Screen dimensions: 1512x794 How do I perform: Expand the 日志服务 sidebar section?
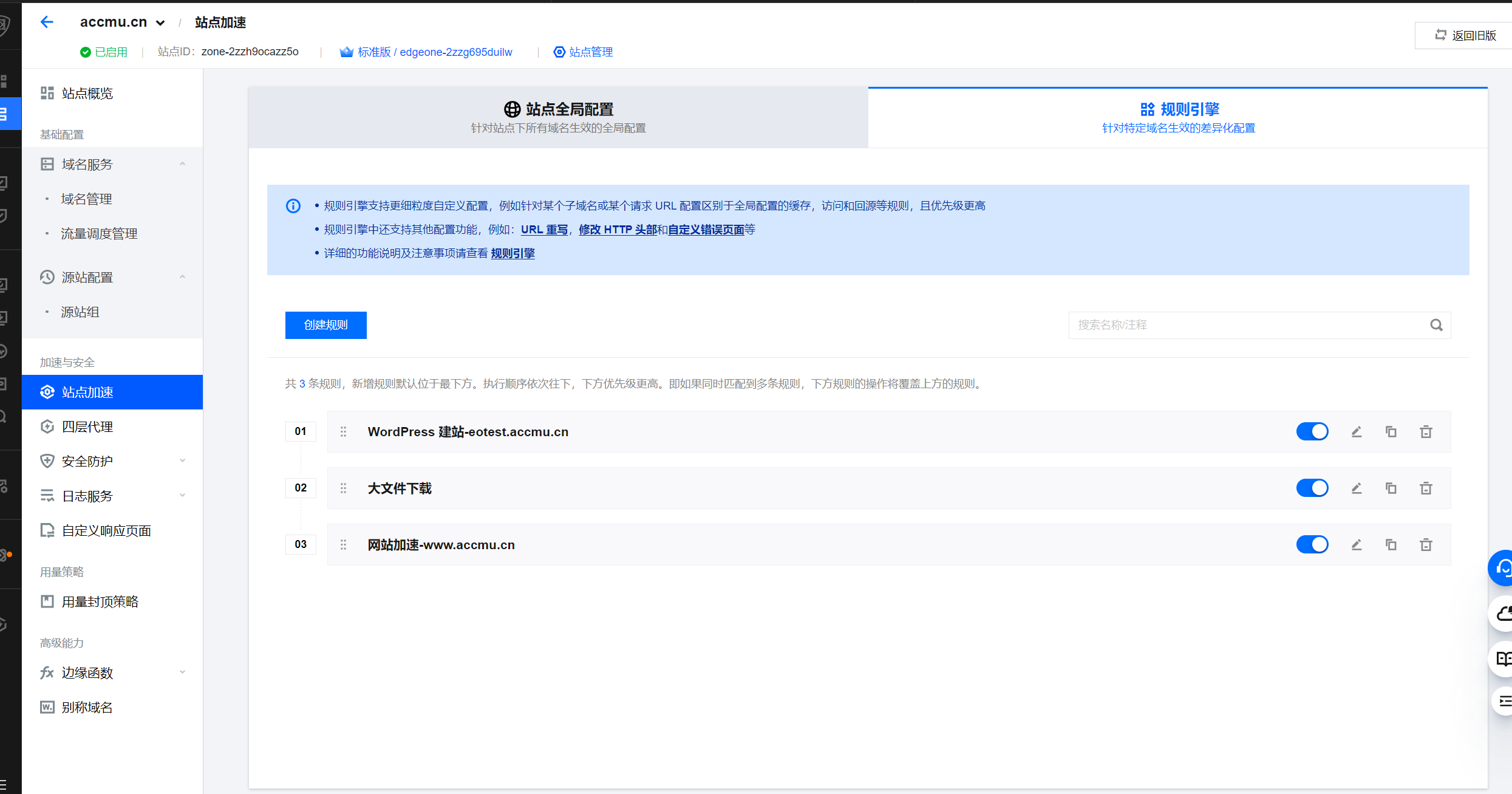(112, 496)
